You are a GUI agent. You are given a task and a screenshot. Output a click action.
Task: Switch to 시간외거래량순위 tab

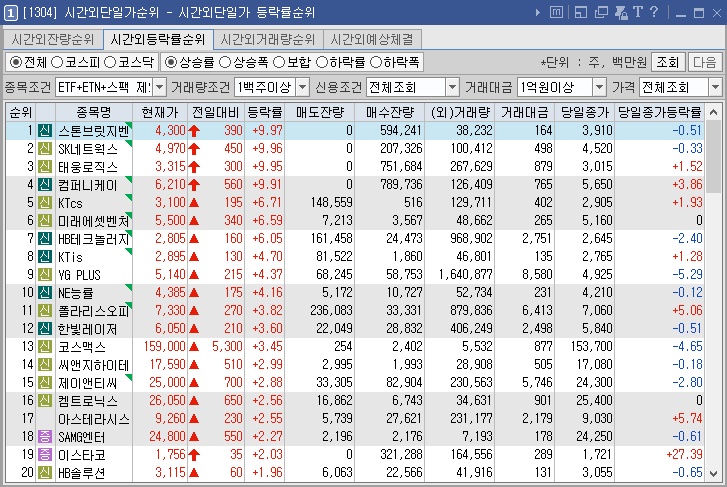click(x=268, y=39)
